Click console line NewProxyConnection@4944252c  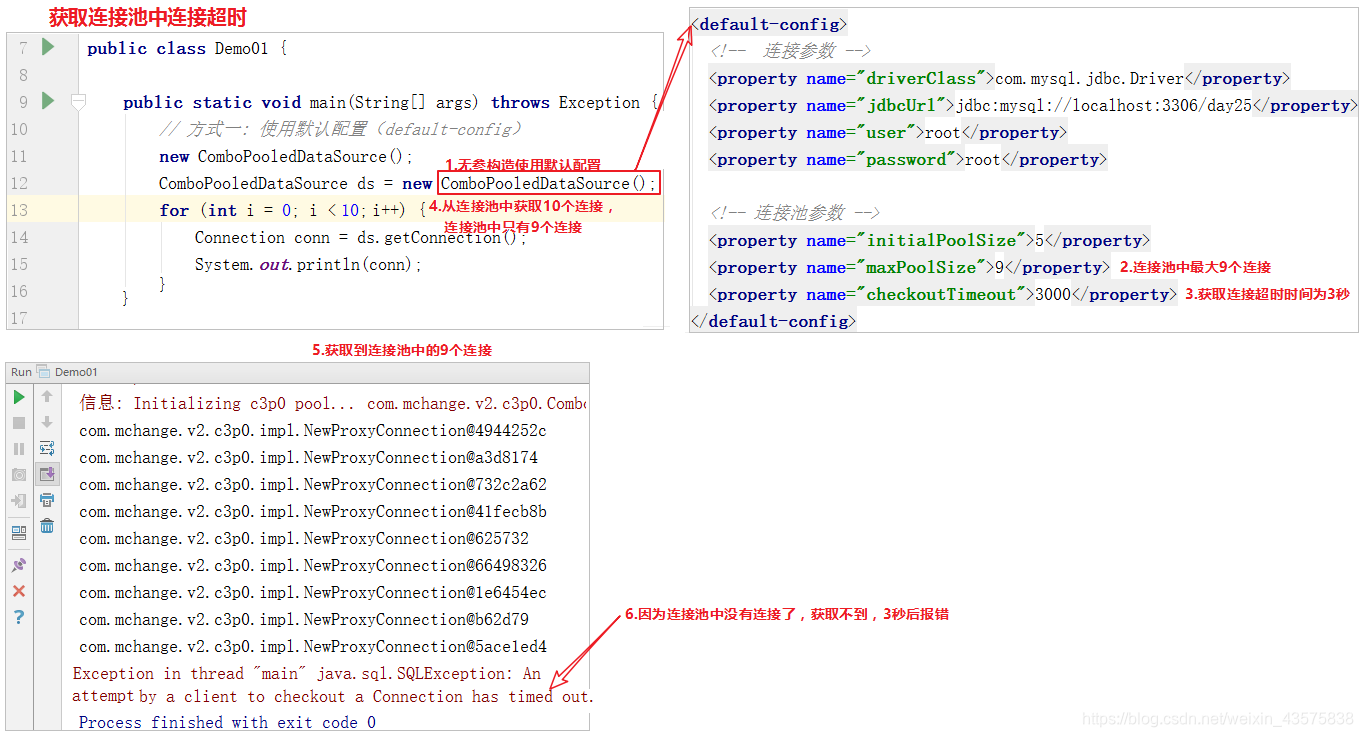pos(313,431)
